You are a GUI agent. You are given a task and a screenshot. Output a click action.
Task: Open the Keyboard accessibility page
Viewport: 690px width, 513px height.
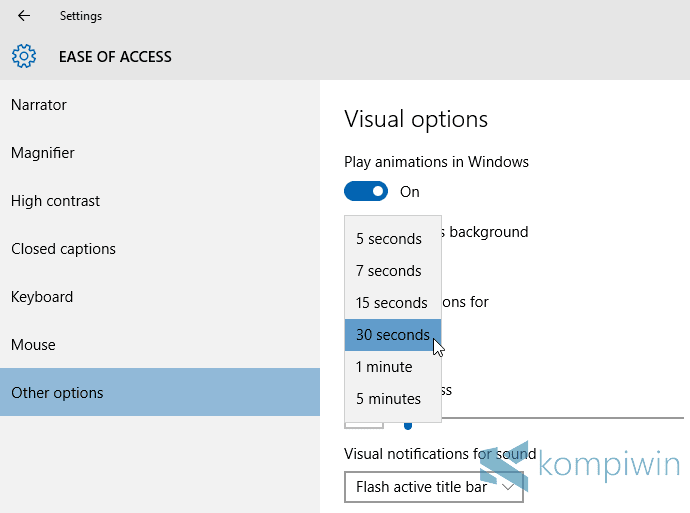point(42,297)
